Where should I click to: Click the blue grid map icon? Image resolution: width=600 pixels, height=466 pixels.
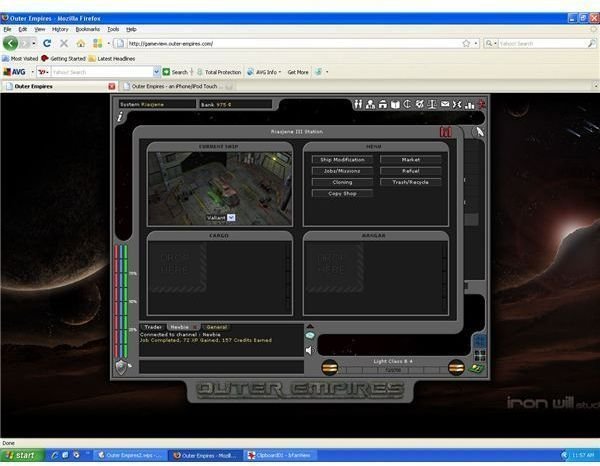479,341
